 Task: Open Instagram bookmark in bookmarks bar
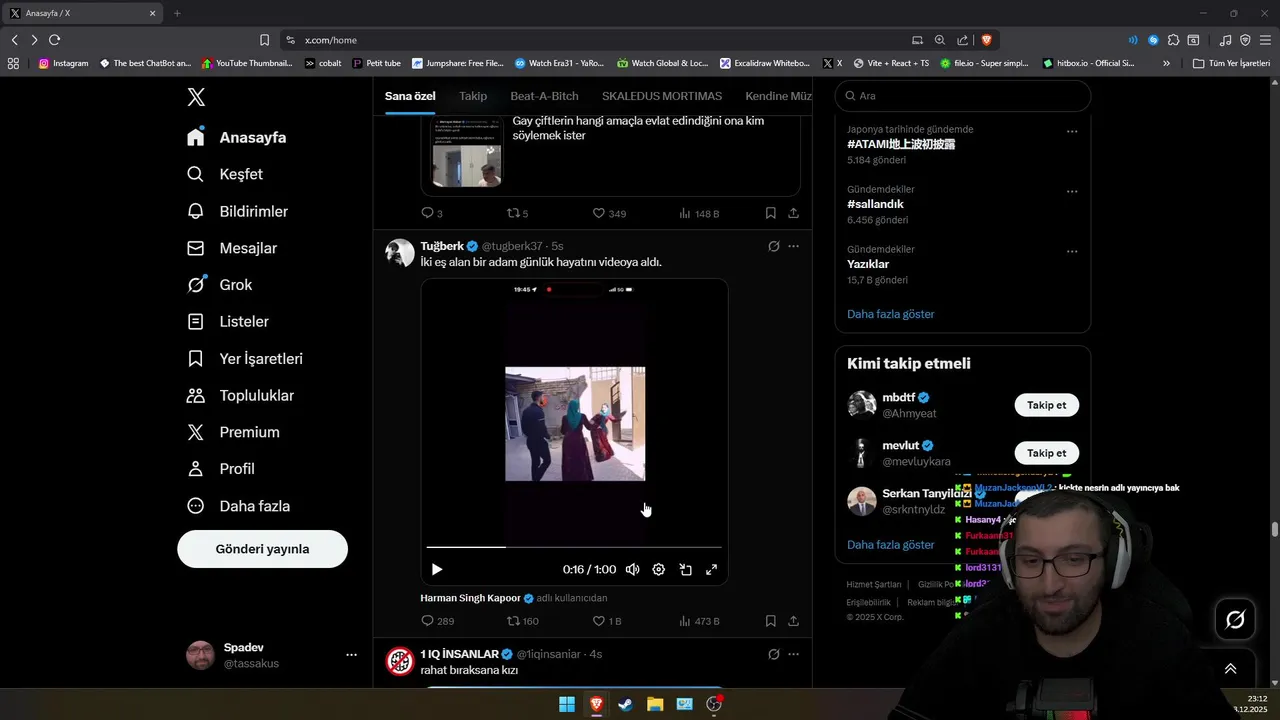[x=63, y=63]
